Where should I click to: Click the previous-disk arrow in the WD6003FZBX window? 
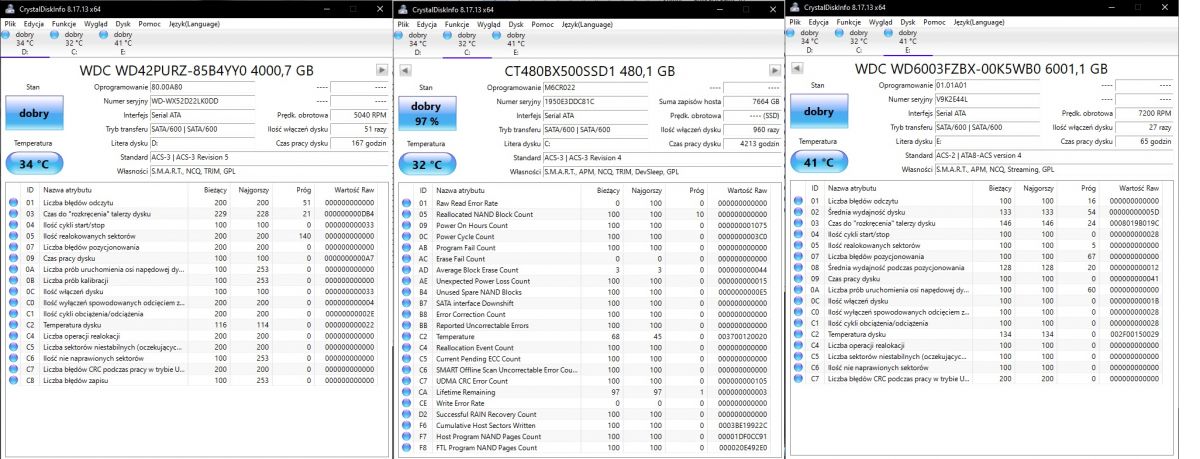(796, 70)
